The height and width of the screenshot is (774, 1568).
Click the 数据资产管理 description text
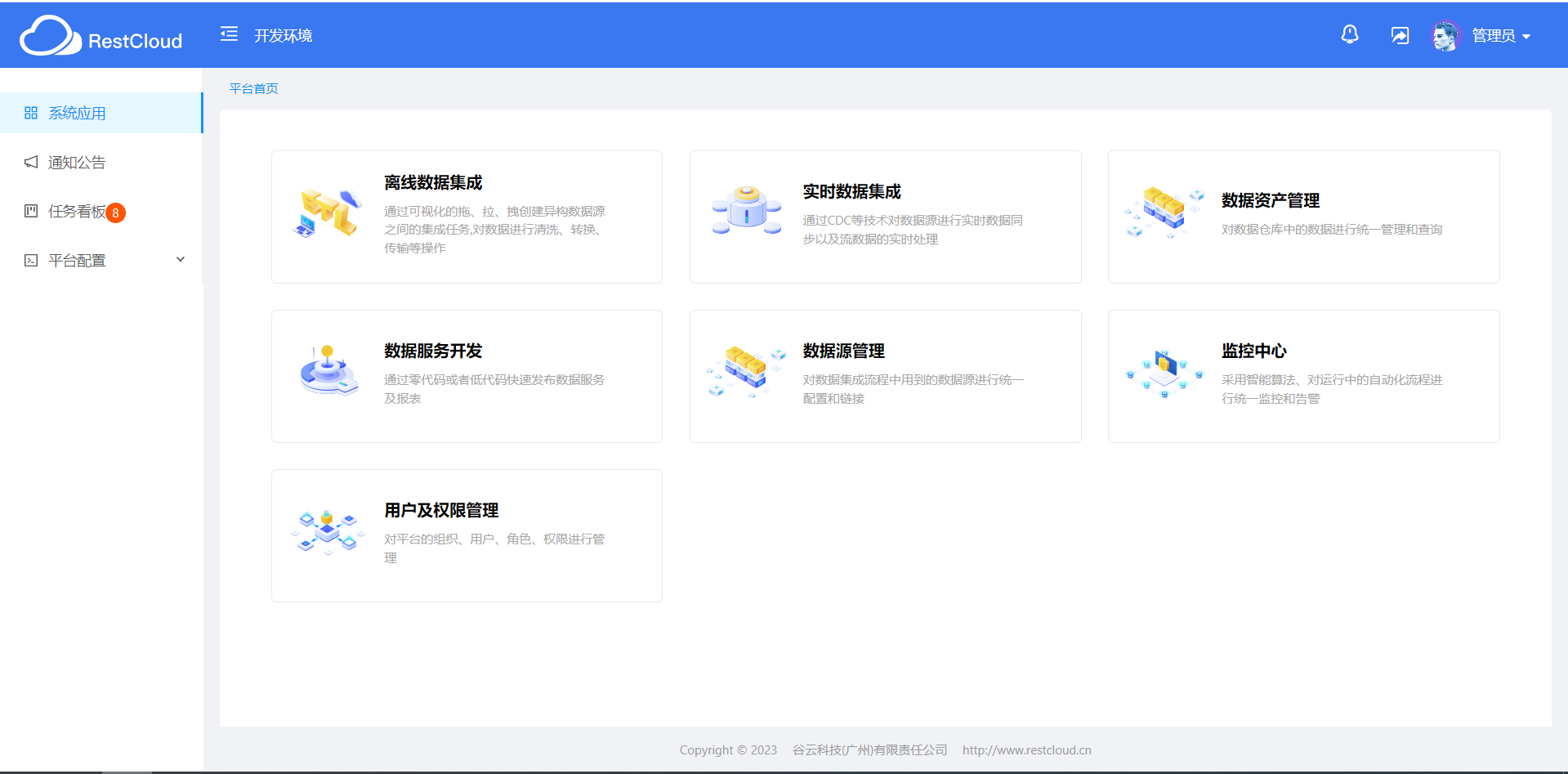pos(1332,230)
